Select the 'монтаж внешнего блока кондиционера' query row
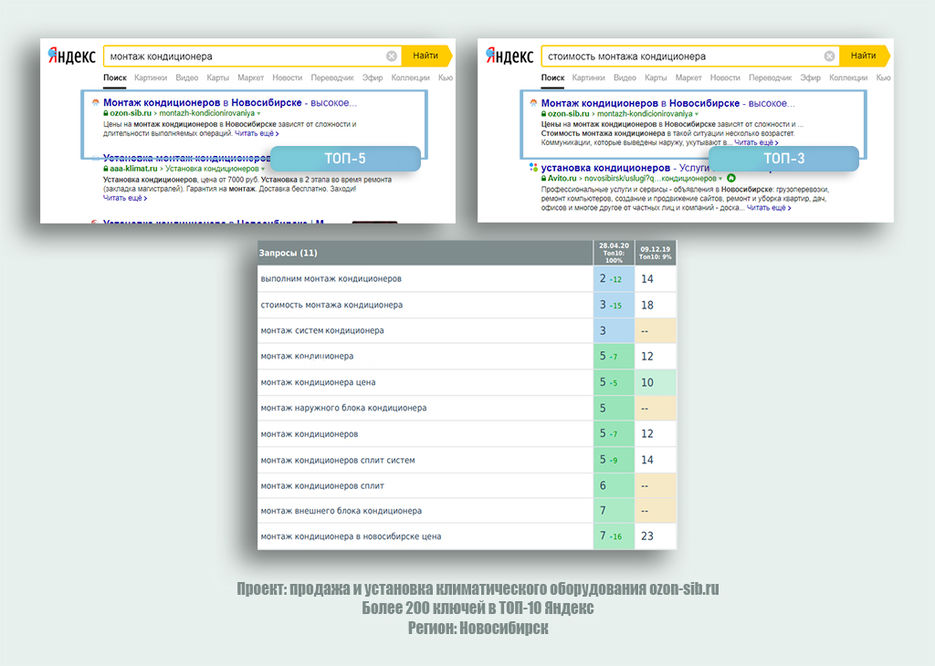 (467, 510)
